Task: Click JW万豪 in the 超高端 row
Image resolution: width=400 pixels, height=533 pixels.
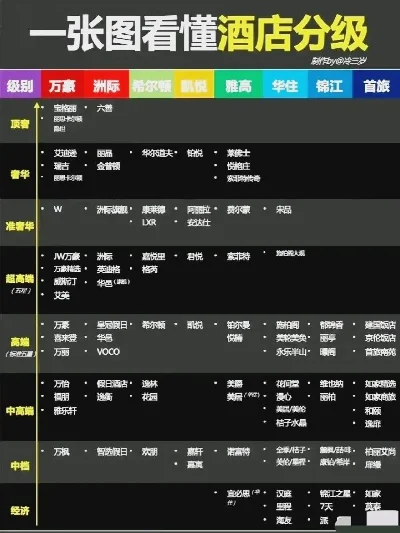Action: click(67, 256)
